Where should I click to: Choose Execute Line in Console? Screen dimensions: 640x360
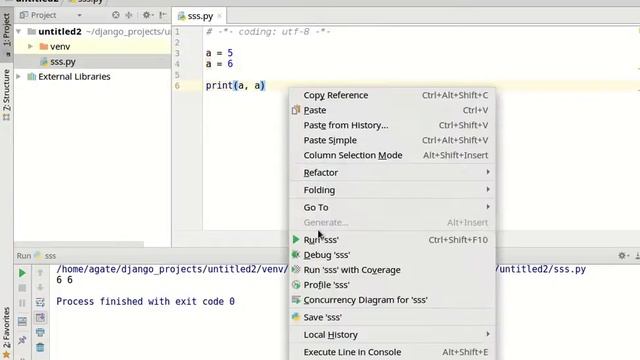[x=392, y=352]
